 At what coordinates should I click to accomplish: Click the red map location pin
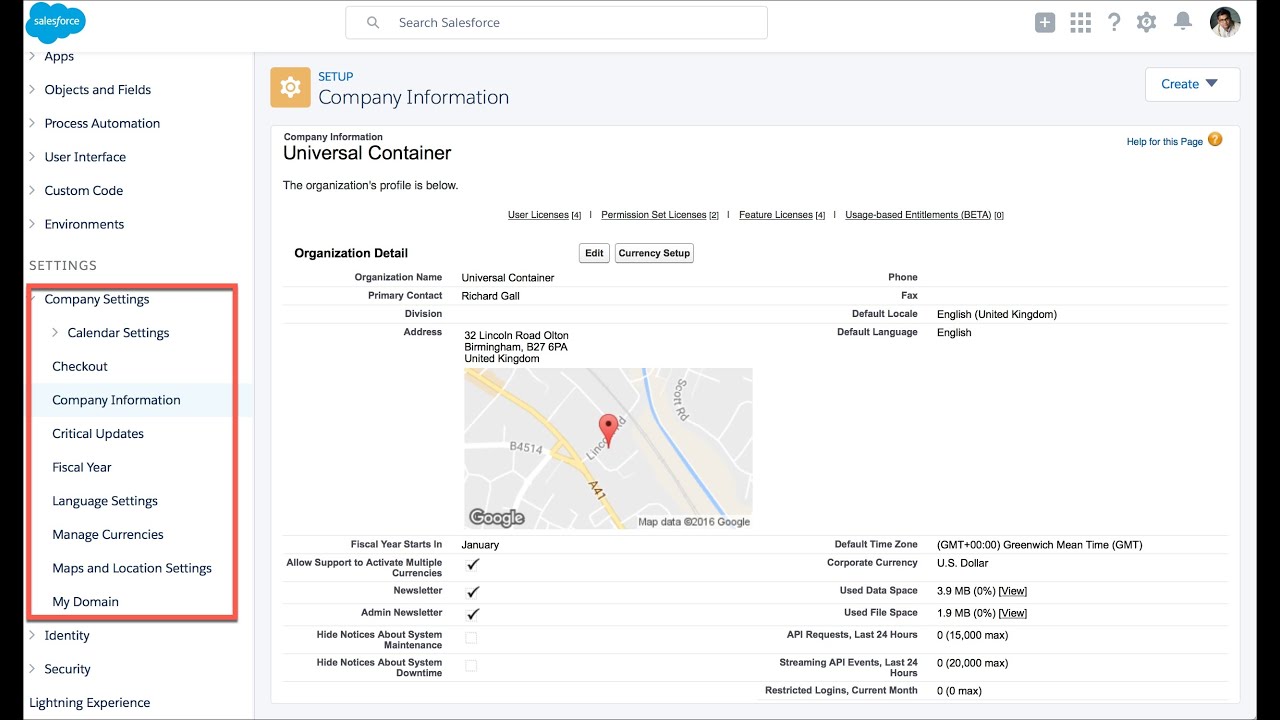(607, 431)
